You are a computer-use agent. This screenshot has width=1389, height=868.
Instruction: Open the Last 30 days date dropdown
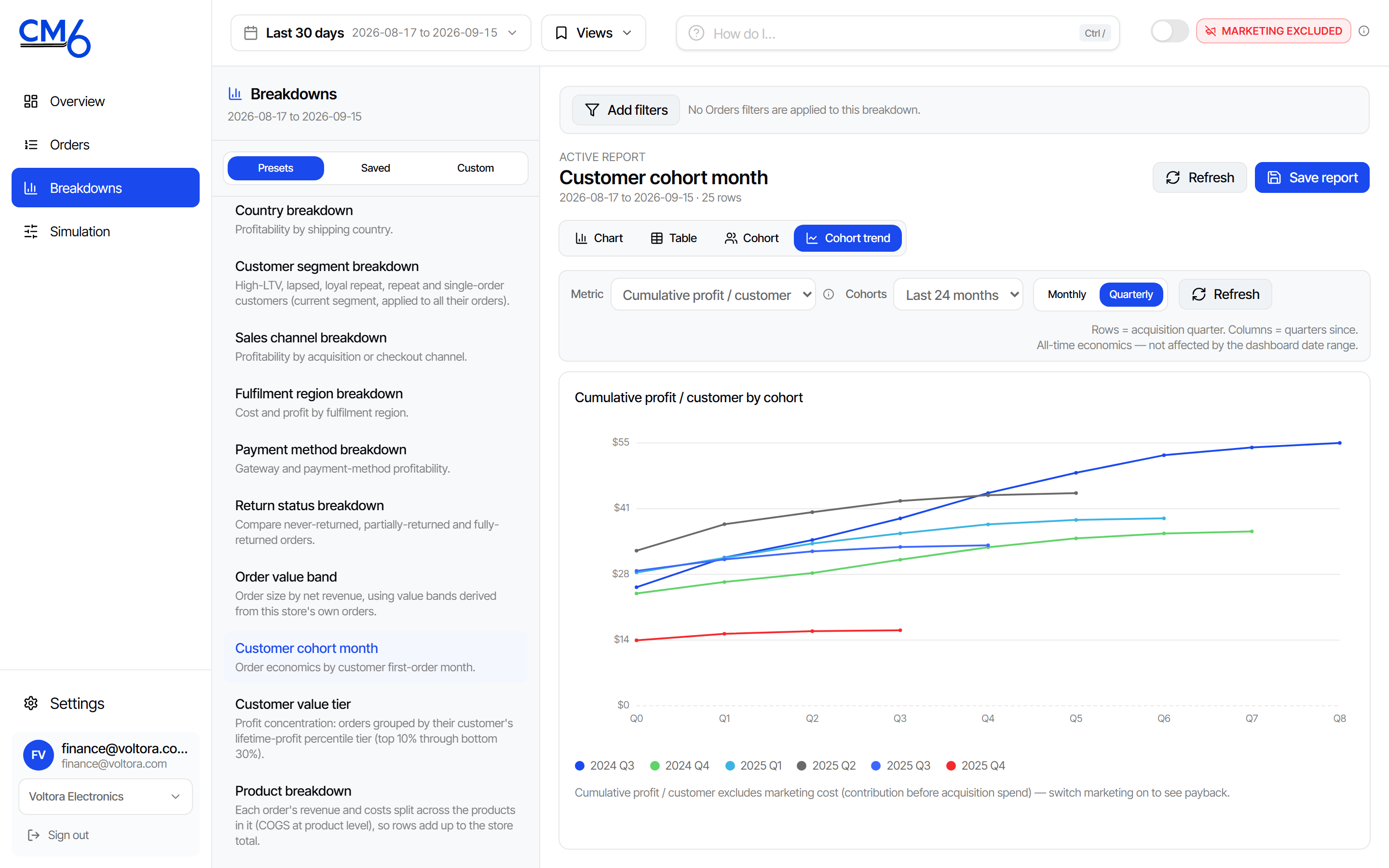point(381,33)
